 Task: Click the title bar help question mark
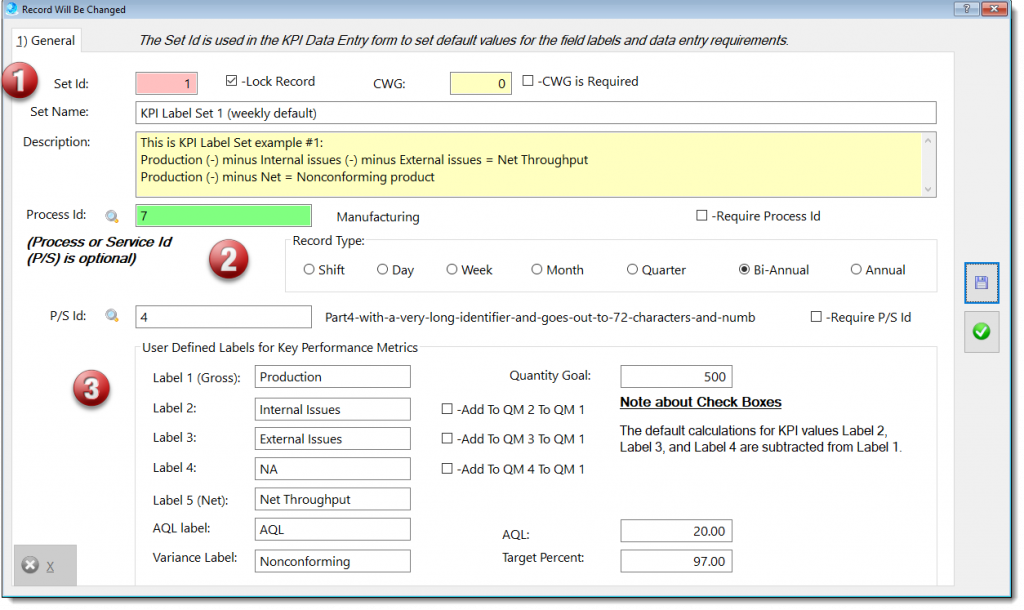tap(966, 8)
